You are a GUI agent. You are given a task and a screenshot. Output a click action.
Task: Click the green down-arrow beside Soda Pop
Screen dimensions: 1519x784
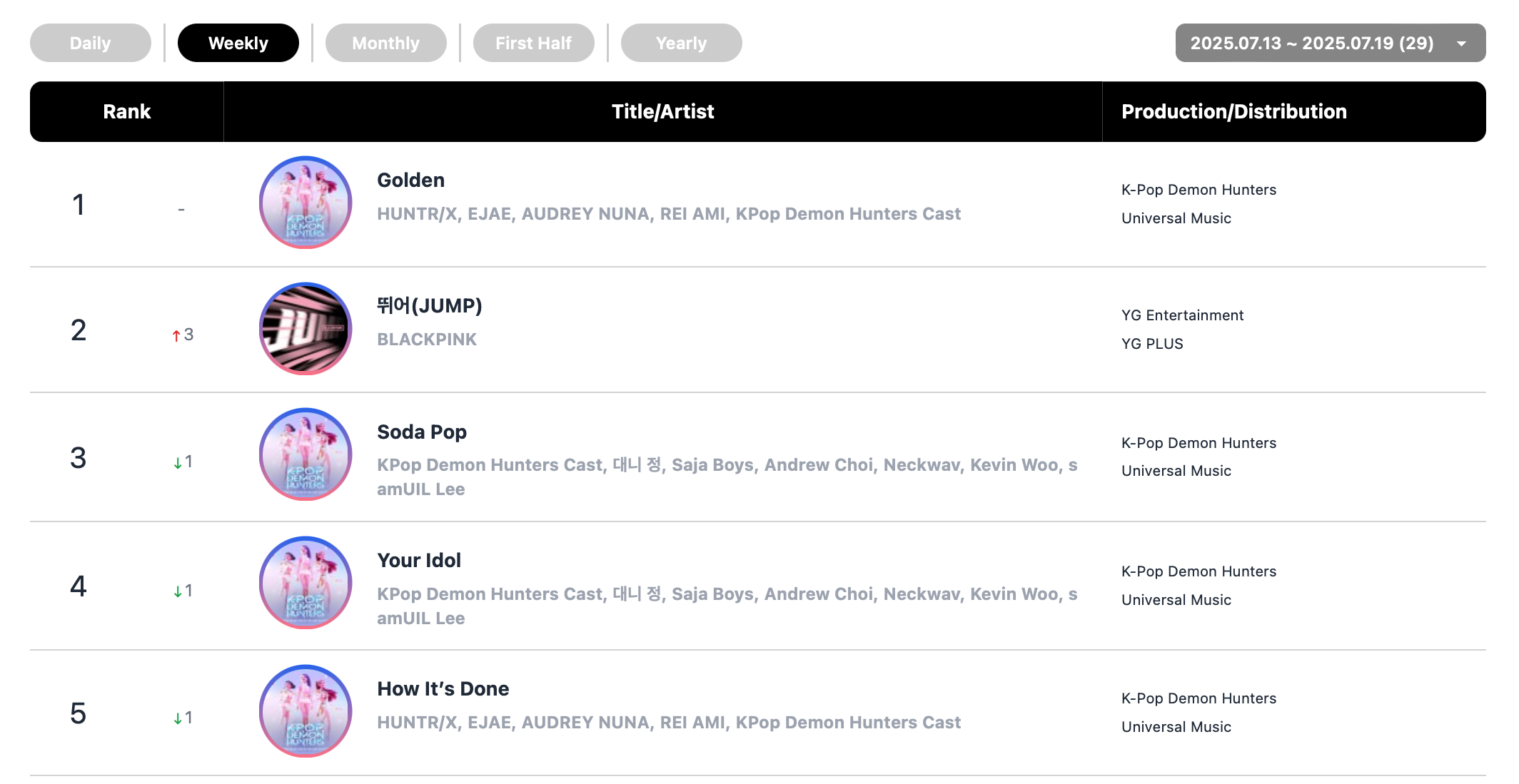coord(178,463)
